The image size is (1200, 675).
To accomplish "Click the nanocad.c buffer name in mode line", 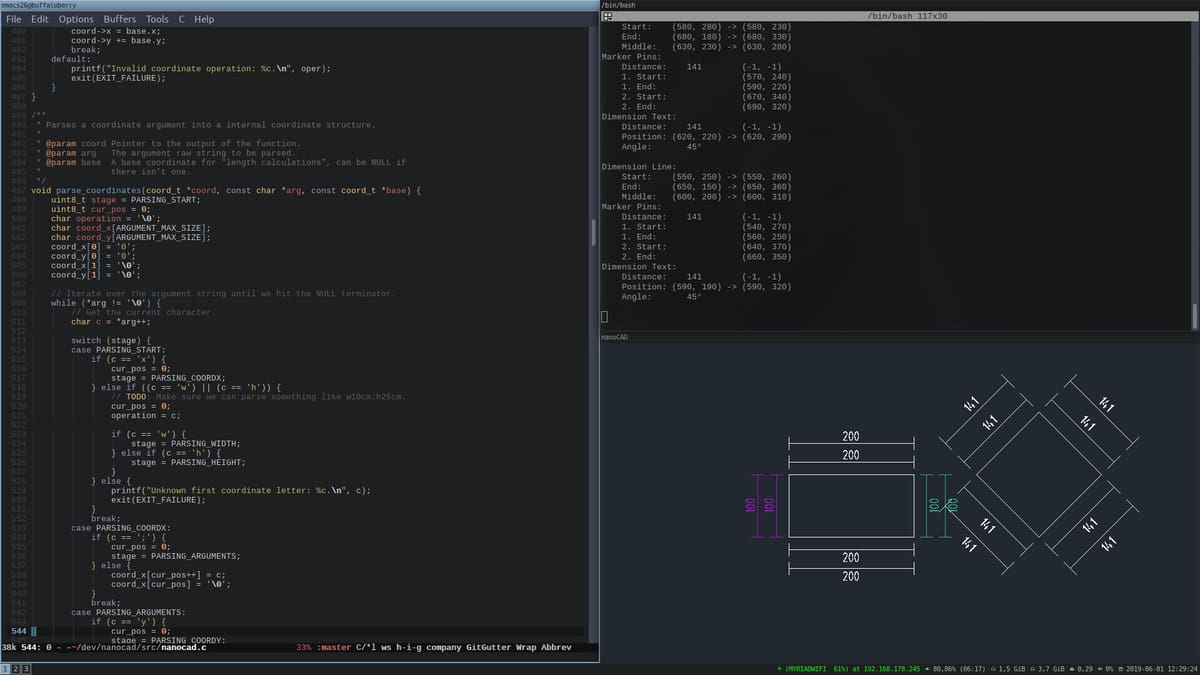I will click(184, 647).
